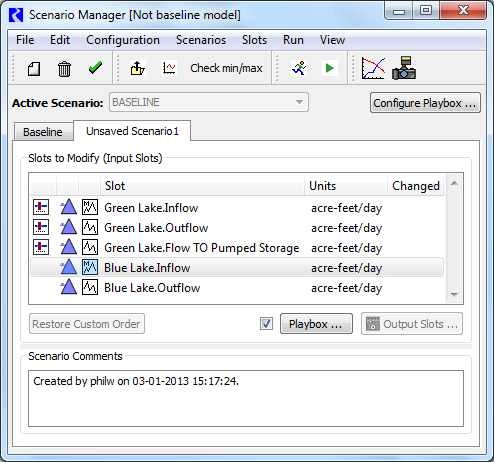
Task: Click the green checkmark icon
Action: tap(95, 68)
